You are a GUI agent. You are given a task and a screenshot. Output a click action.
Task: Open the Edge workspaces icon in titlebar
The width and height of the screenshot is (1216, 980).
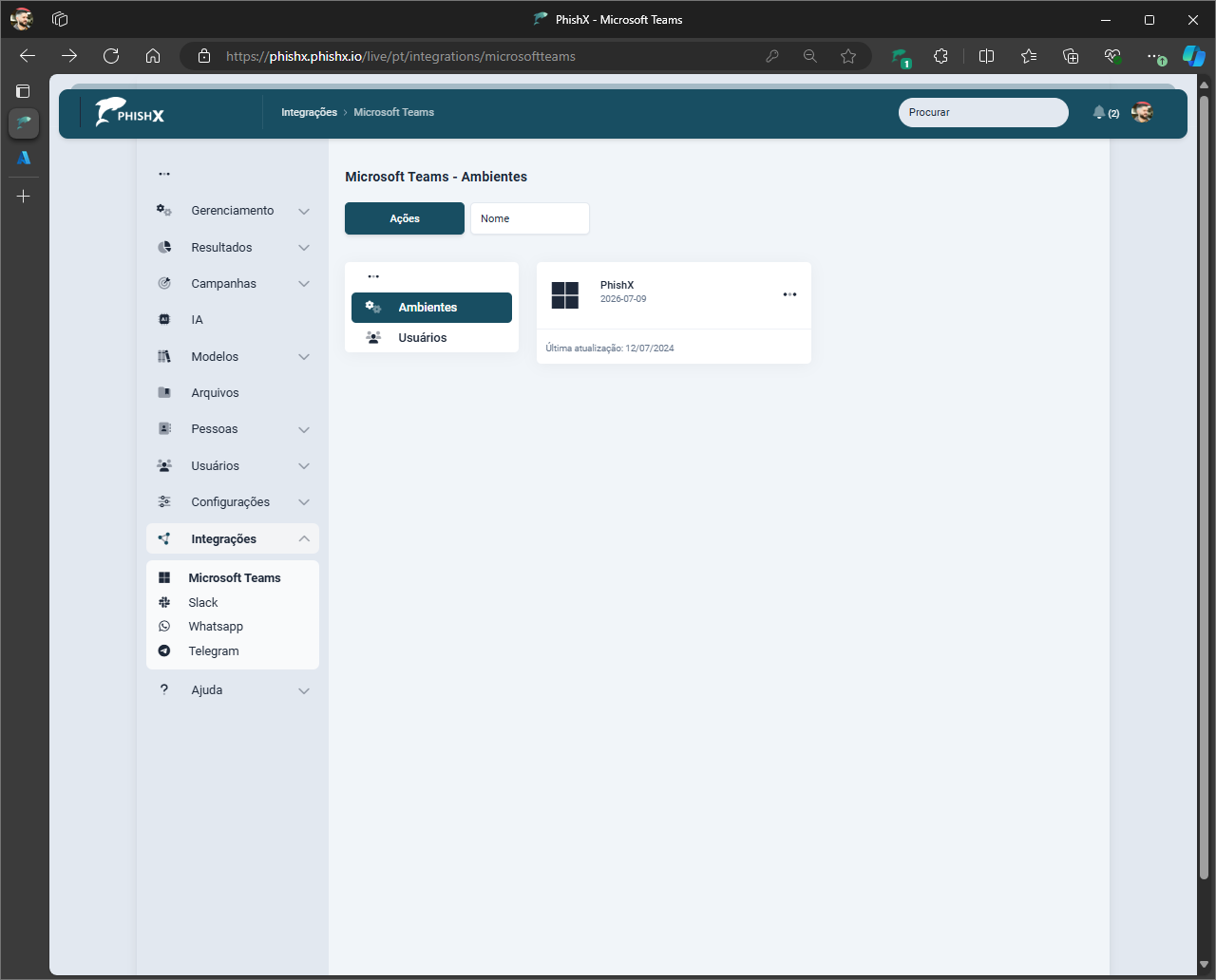click(x=60, y=19)
